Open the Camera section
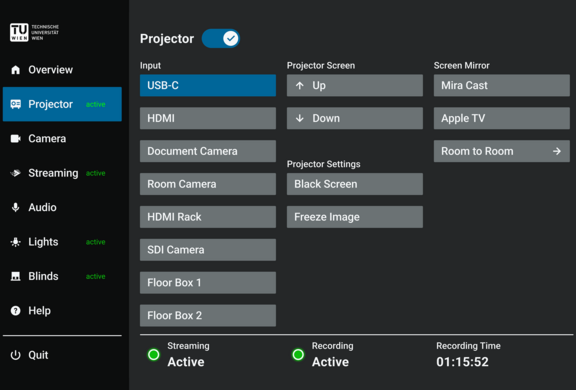The width and height of the screenshot is (576, 390). (x=62, y=138)
